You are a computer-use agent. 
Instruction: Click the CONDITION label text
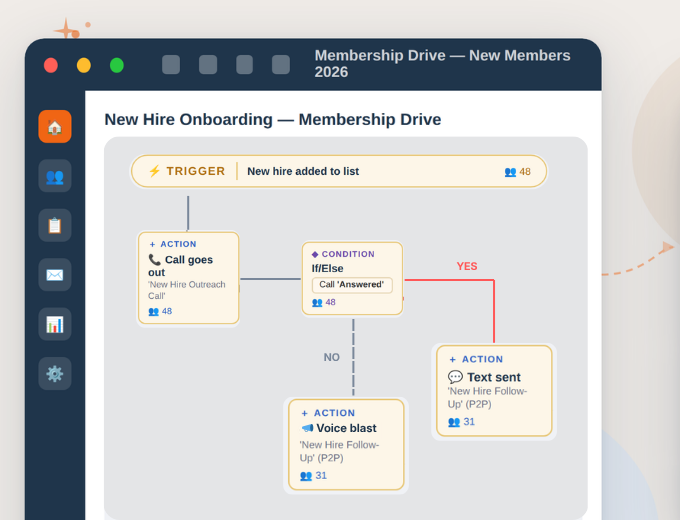click(x=348, y=254)
